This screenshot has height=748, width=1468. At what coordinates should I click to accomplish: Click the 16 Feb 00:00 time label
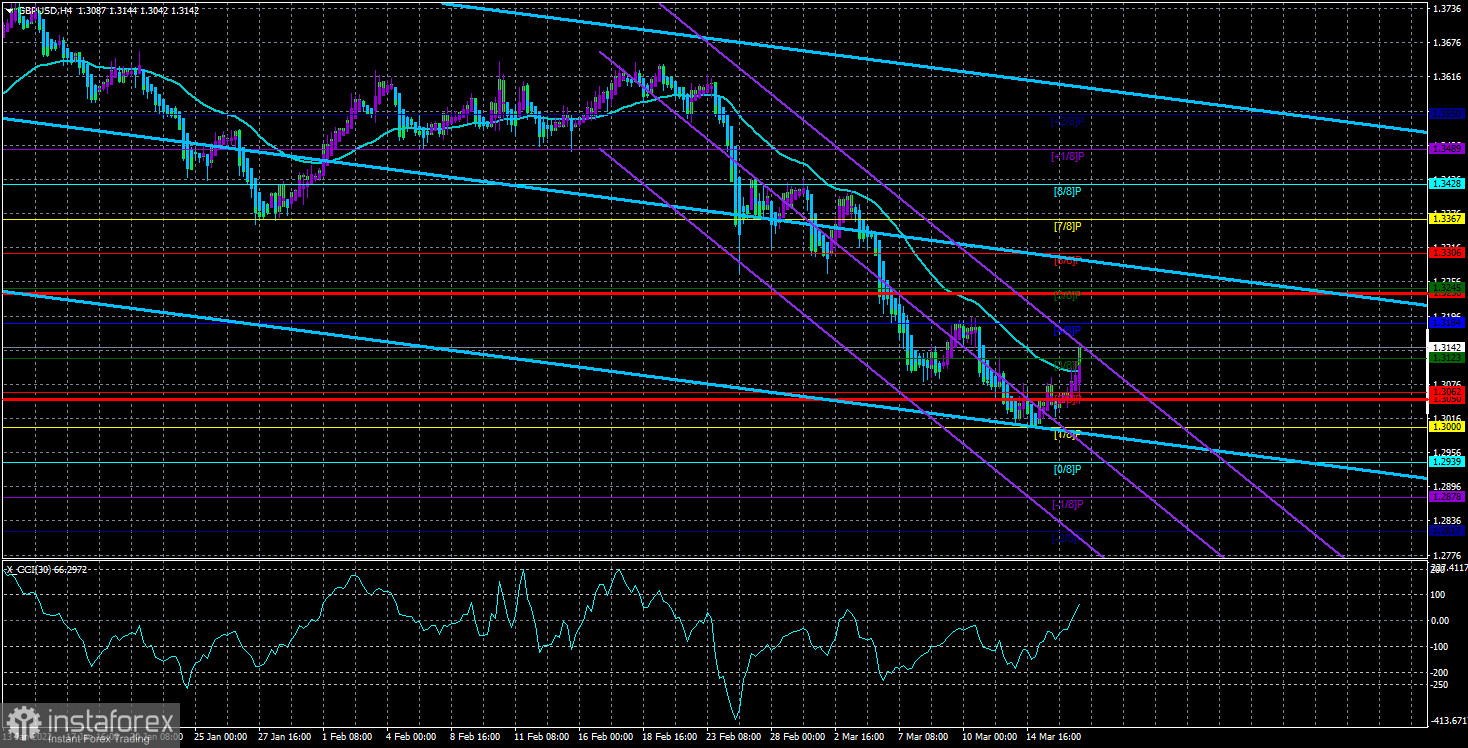pos(606,737)
